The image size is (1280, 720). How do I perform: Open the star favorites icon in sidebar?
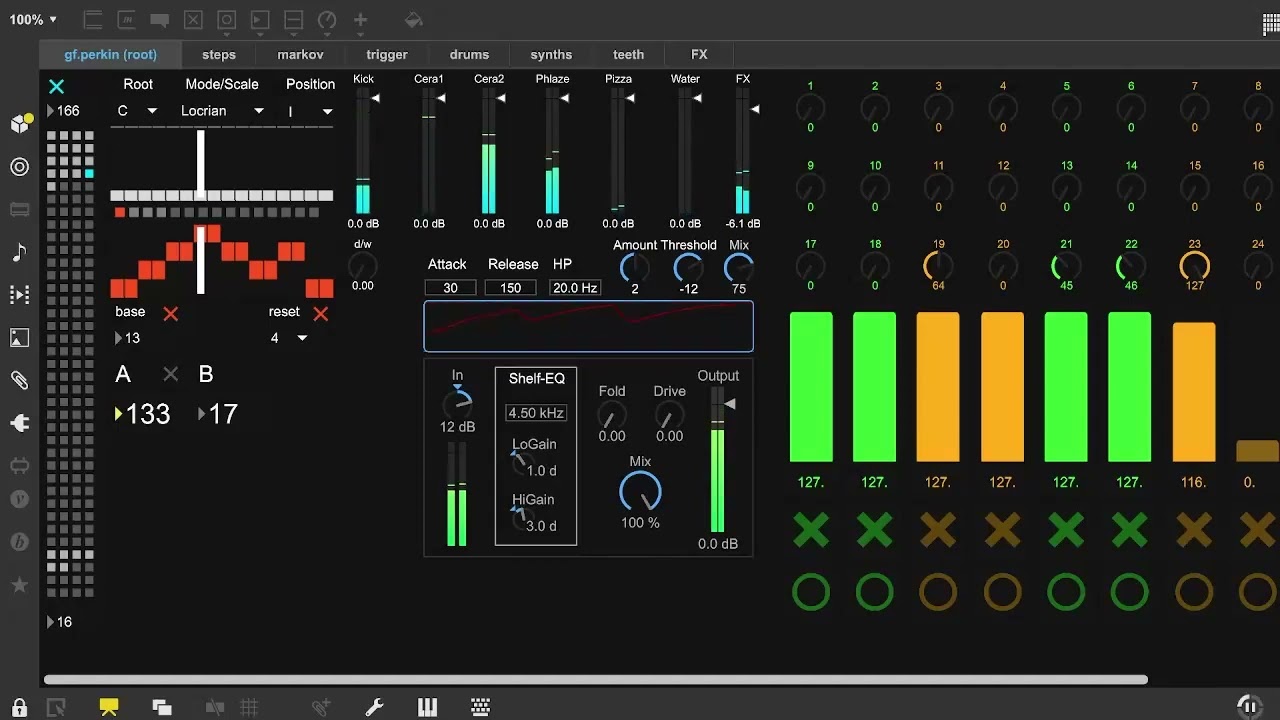pos(19,585)
